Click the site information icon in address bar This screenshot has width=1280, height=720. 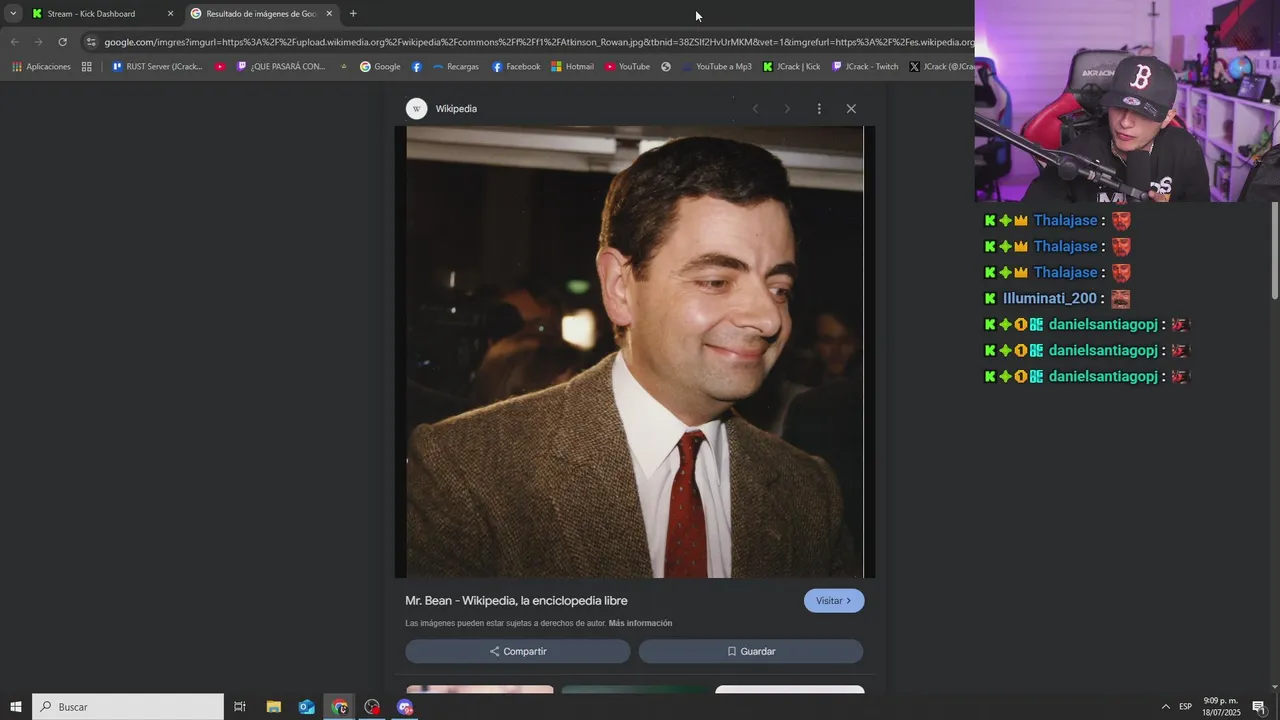[91, 42]
